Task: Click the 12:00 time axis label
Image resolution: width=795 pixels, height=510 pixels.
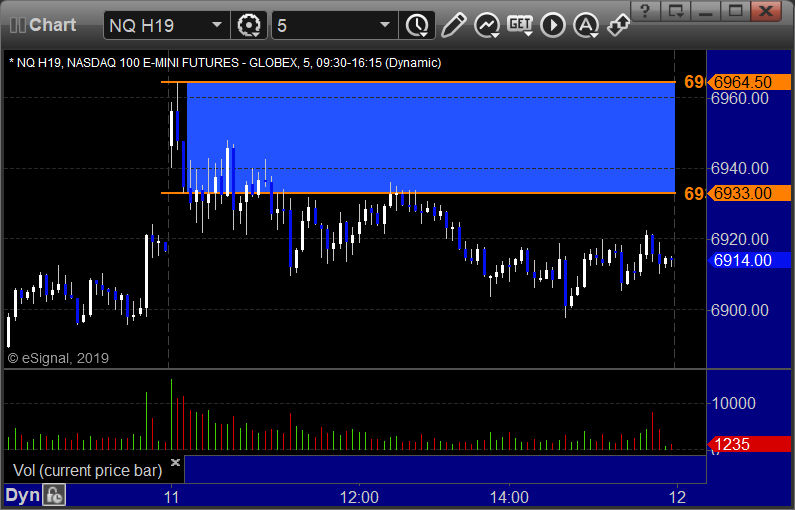Action: point(359,497)
